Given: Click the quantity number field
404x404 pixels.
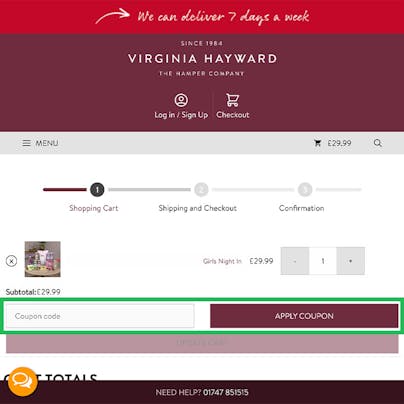Looking at the screenshot, I should point(323,261).
